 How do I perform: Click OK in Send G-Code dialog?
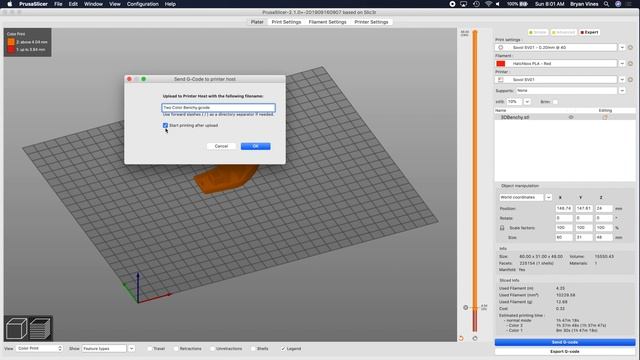pos(256,146)
